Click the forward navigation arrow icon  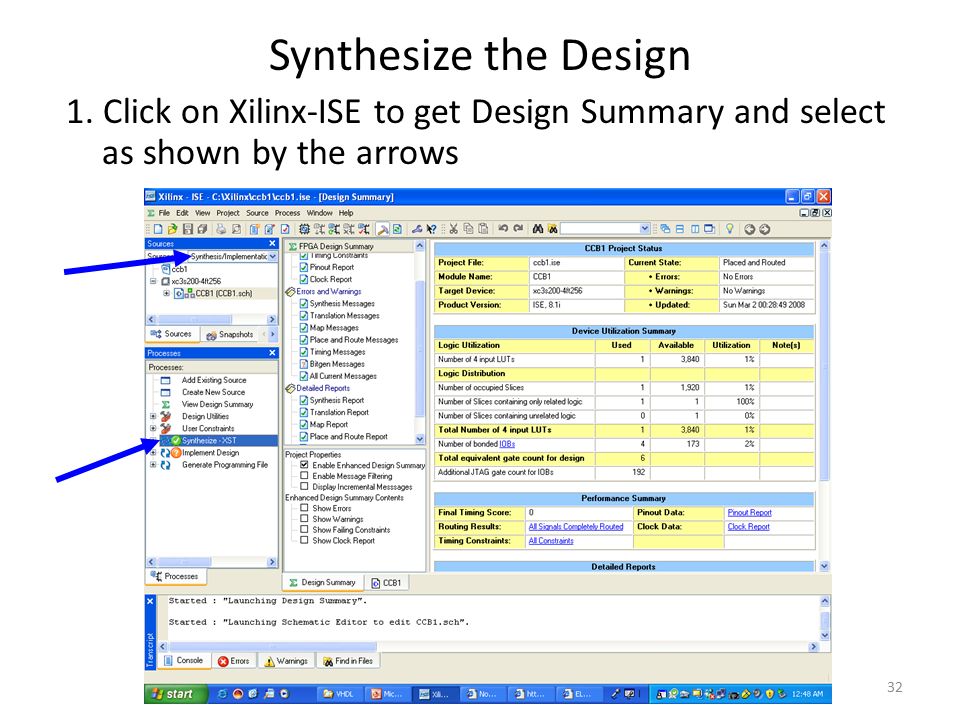tap(765, 229)
